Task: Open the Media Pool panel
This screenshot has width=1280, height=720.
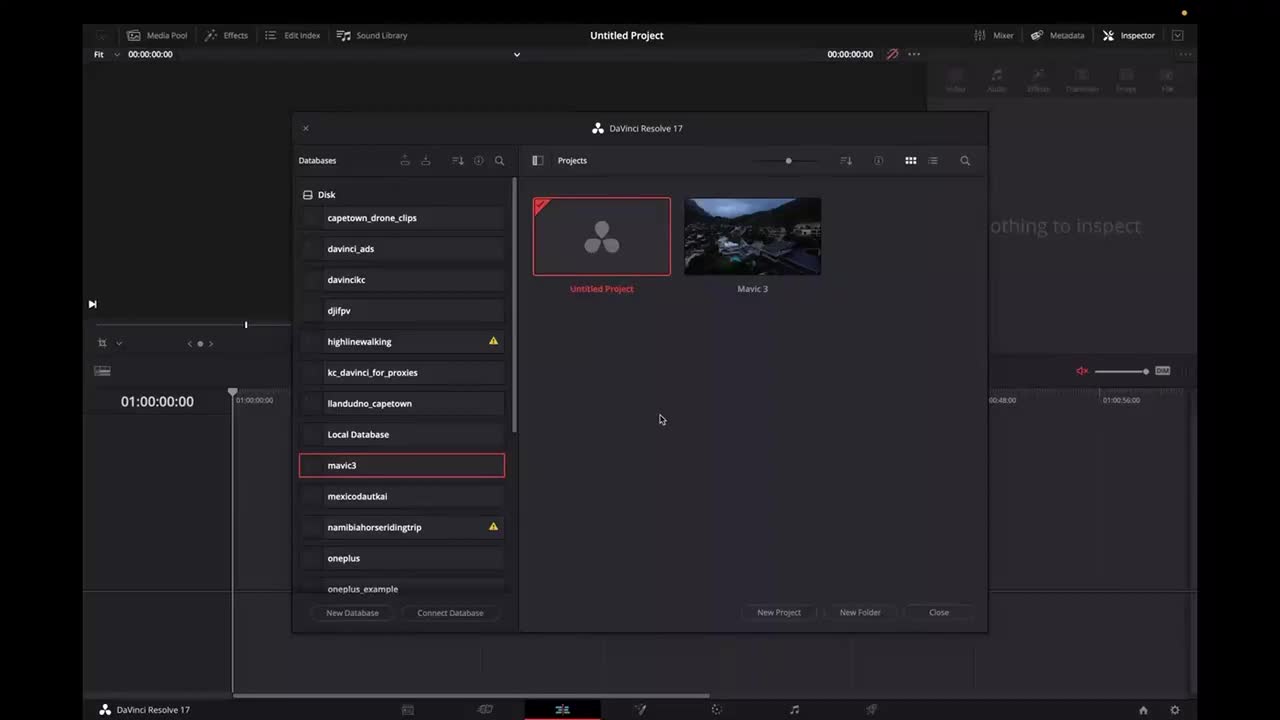Action: pyautogui.click(x=157, y=35)
